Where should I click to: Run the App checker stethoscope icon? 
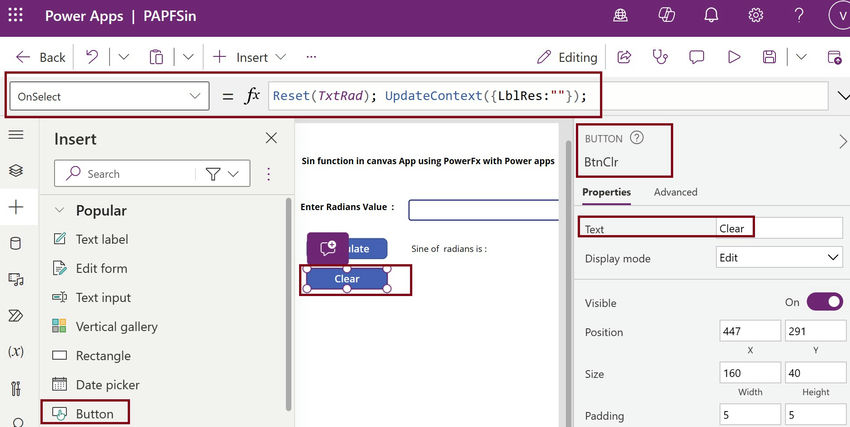click(x=660, y=56)
